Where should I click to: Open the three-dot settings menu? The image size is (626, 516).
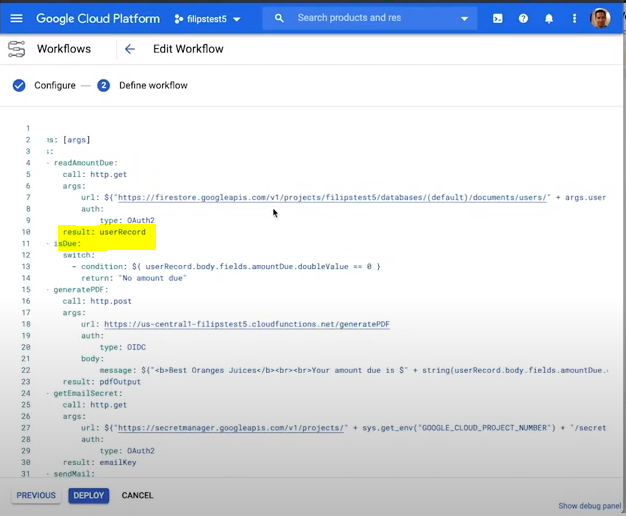coord(574,18)
